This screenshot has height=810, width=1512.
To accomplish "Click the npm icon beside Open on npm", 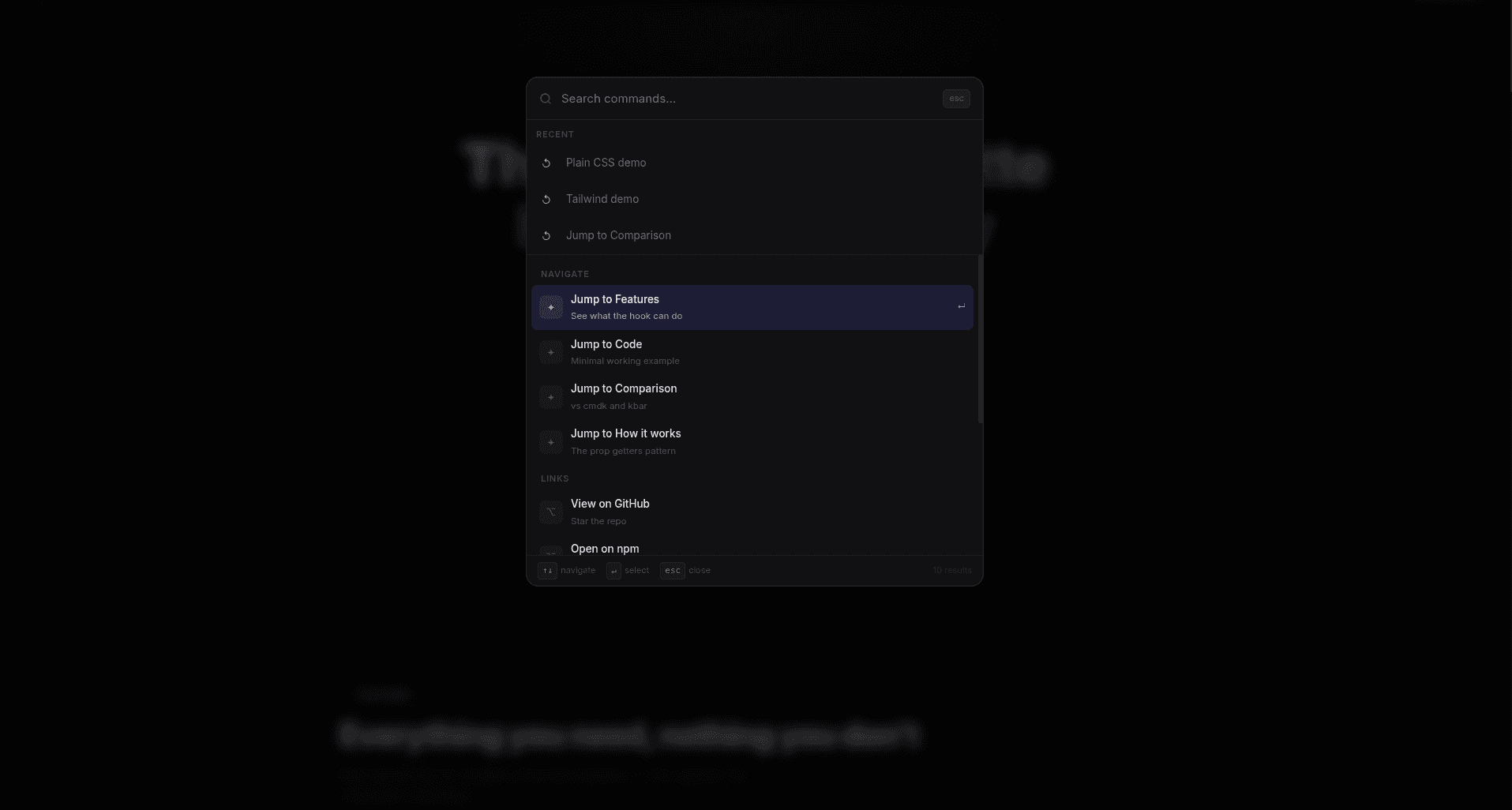I will pos(550,552).
